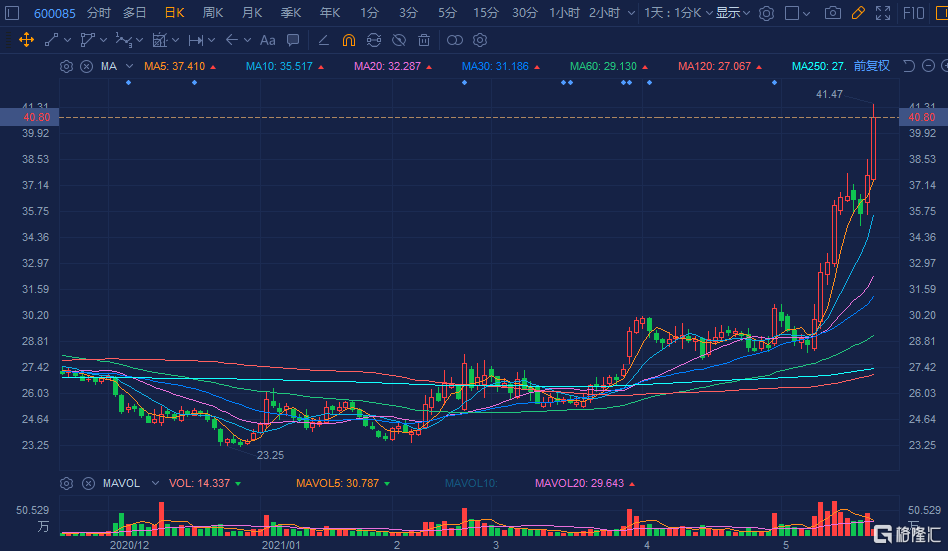Take a chart screenshot with camera
Viewport: 948px width, 551px height.
833,13
